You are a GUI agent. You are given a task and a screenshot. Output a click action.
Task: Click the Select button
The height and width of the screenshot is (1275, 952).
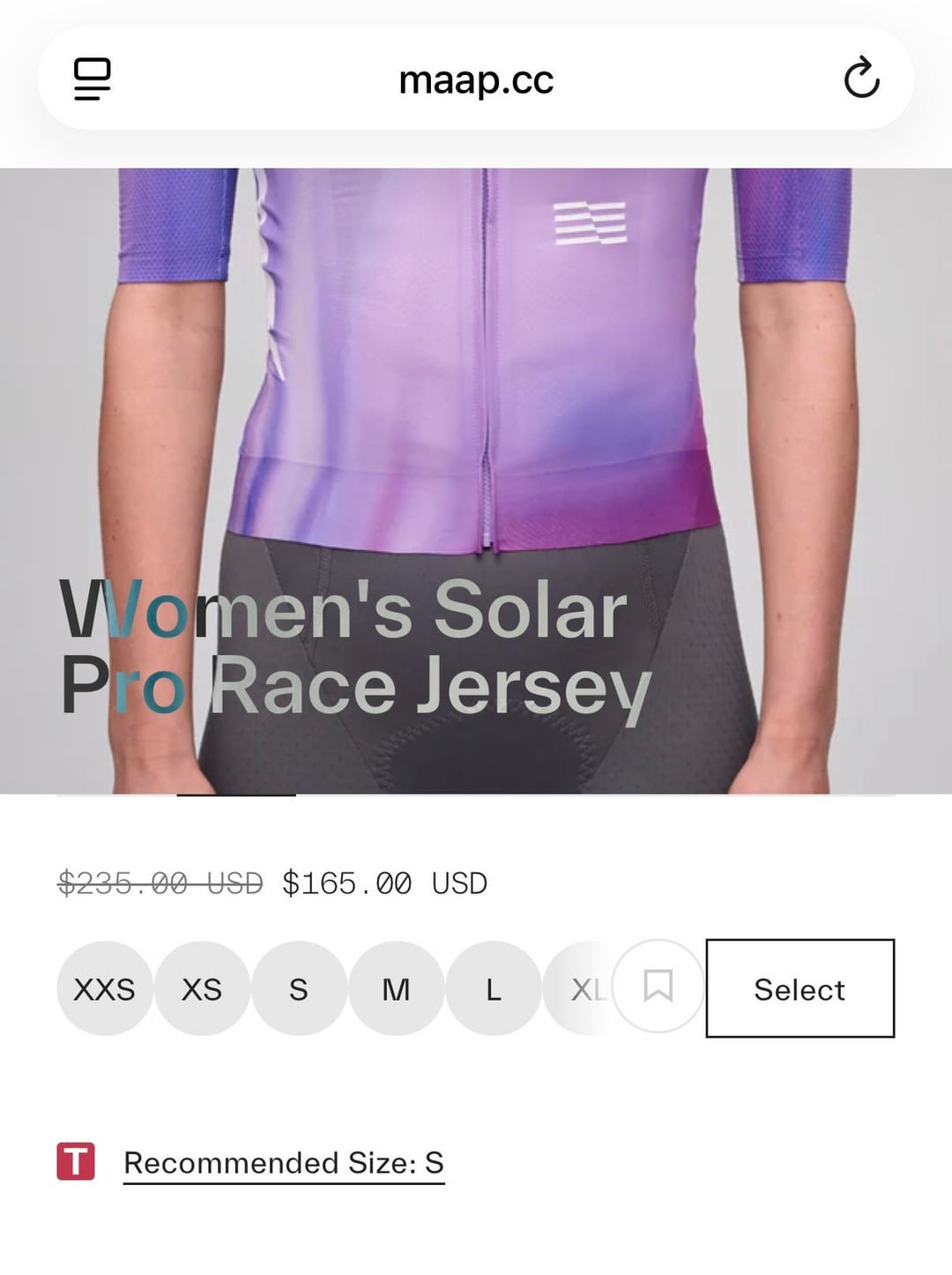(800, 988)
